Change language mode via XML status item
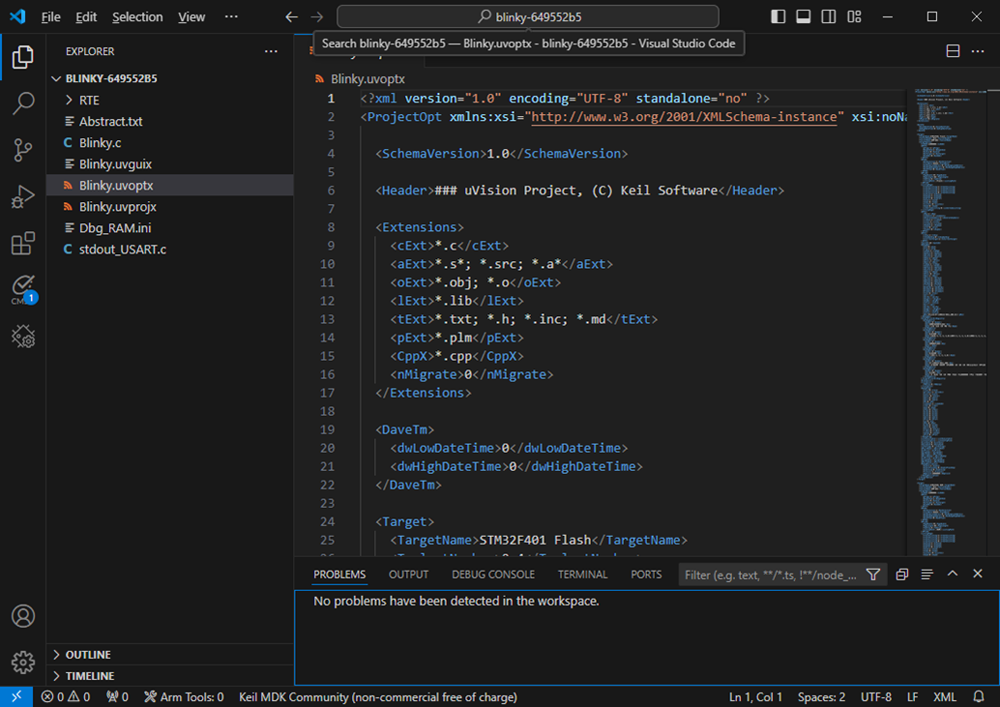The image size is (1000, 707). tap(945, 697)
